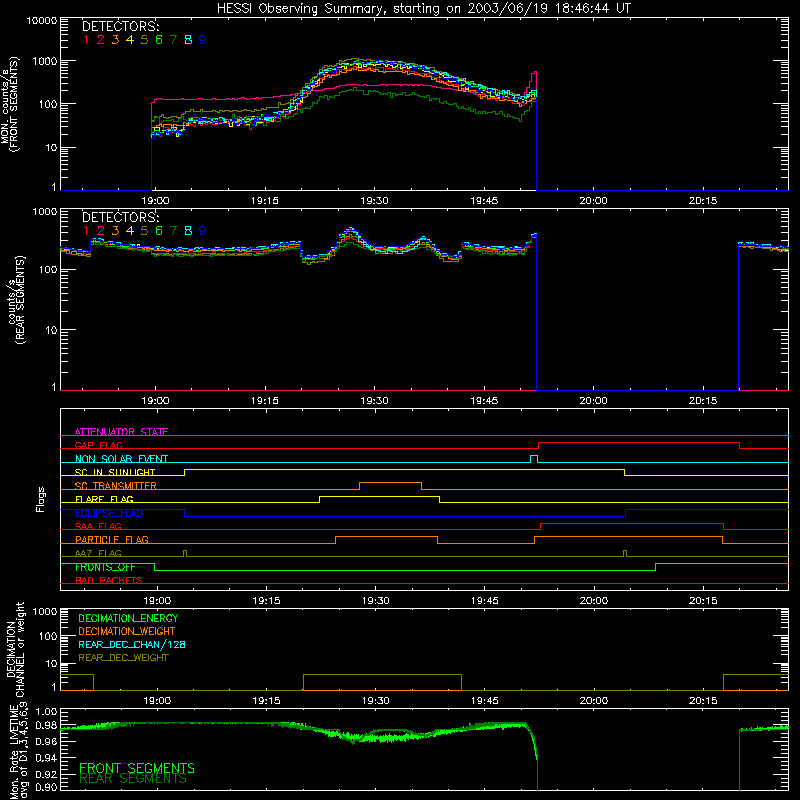Click the 'PARTICLE_FLAG' label
The image size is (800, 800).
[x=112, y=540]
